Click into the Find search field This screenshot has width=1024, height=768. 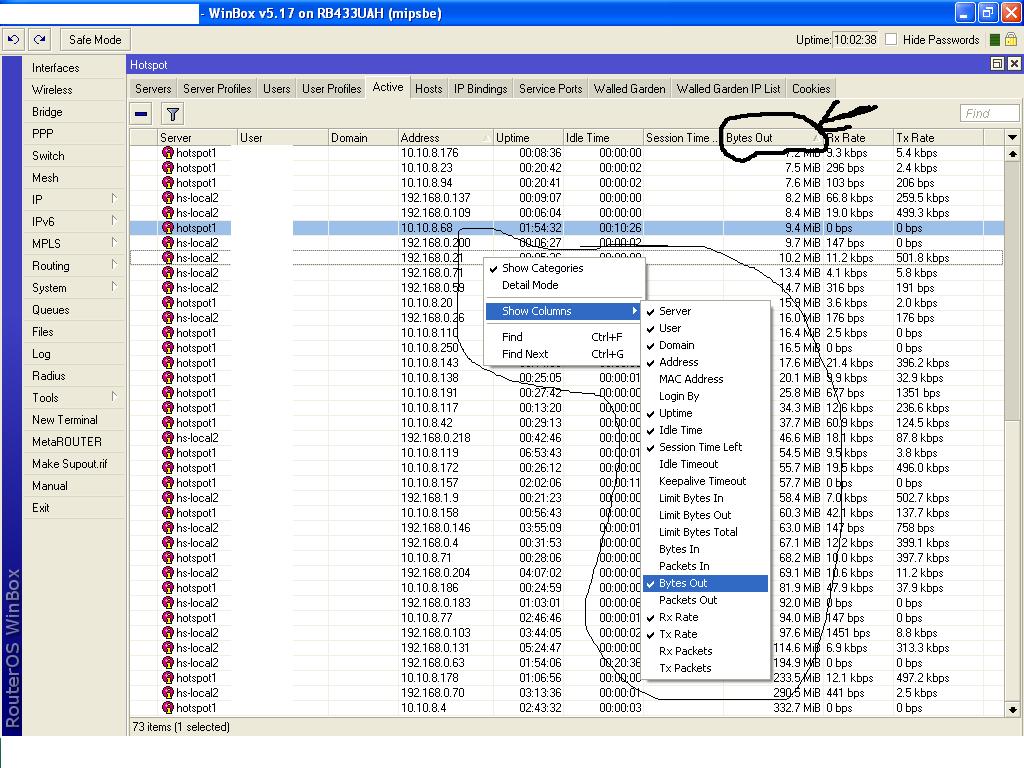pos(988,114)
